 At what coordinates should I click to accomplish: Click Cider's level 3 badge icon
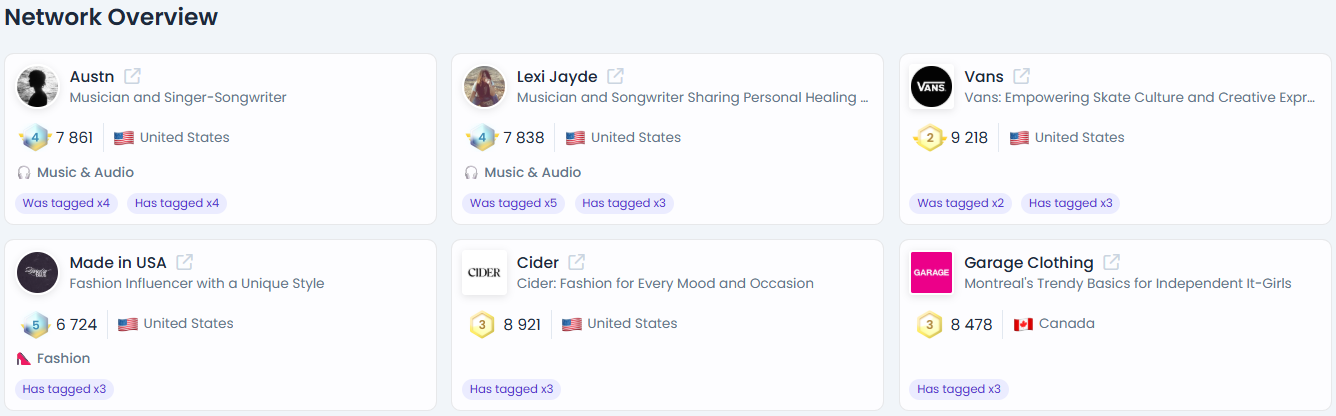482,325
